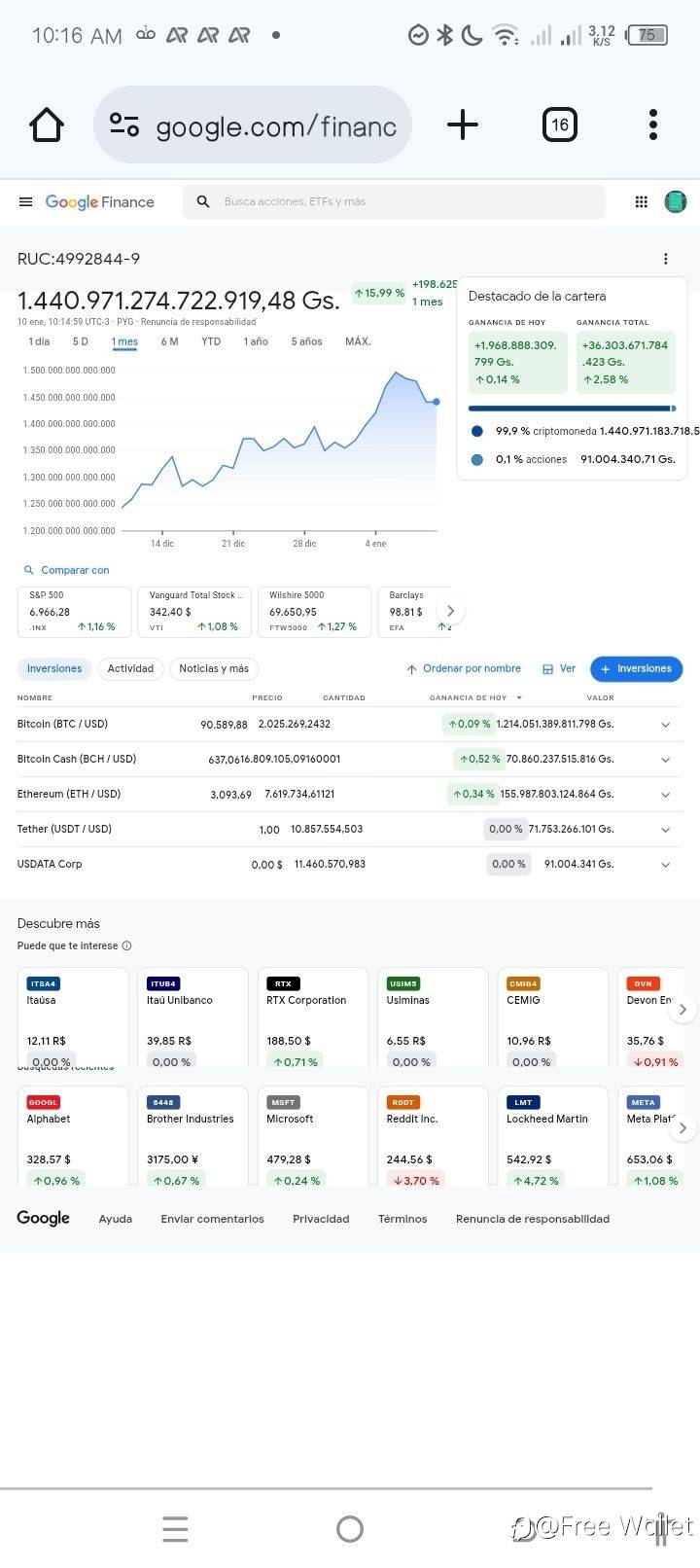Screen dimensions: 700x1568
Task: Open the Google account avatar
Action: (x=676, y=201)
